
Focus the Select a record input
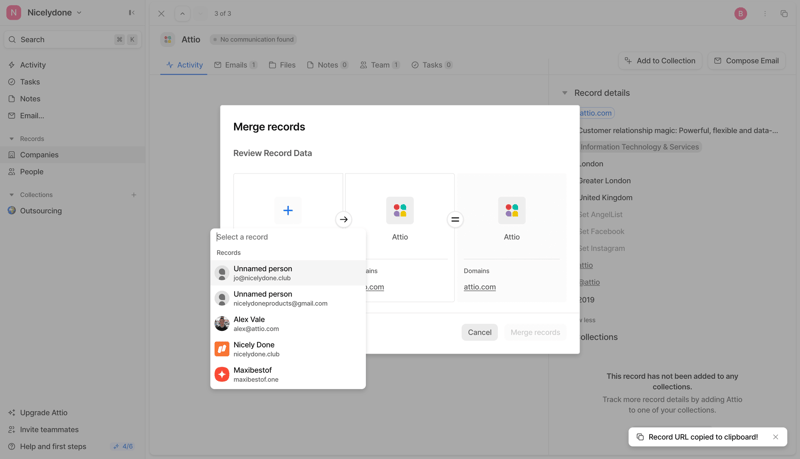point(288,237)
